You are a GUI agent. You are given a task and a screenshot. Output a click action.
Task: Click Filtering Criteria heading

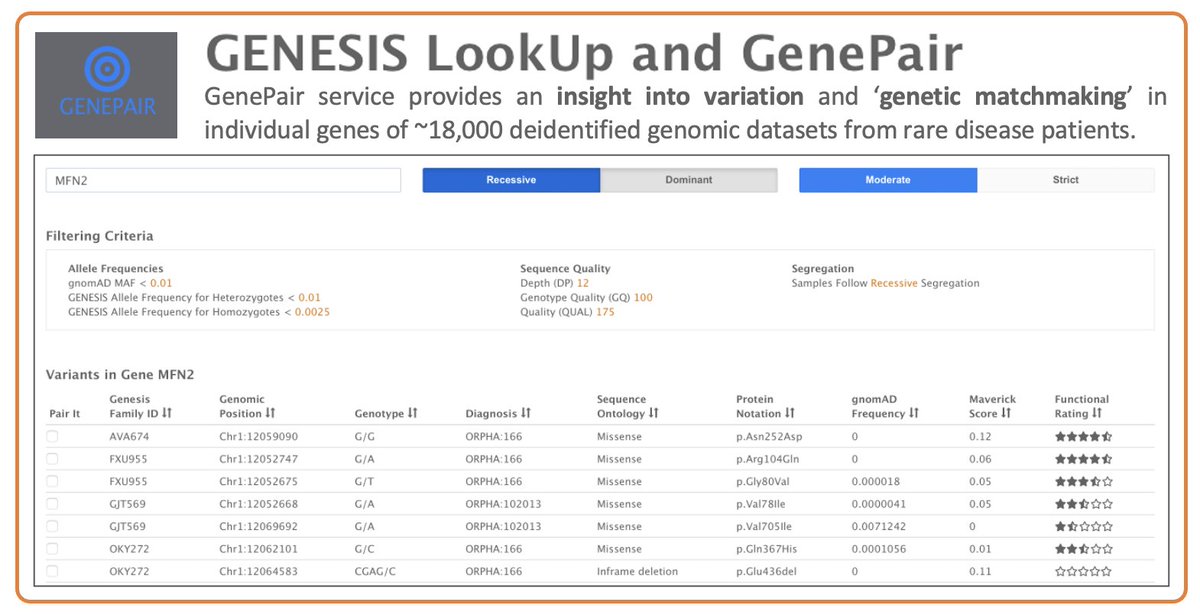pos(100,236)
